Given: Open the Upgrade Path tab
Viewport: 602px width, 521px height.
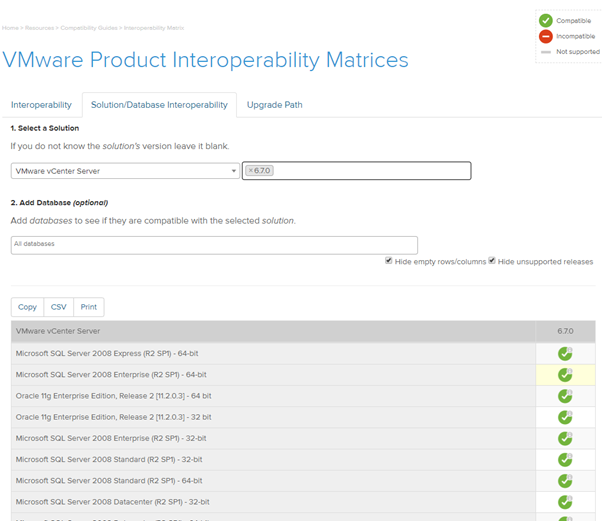Looking at the screenshot, I should click(x=275, y=105).
